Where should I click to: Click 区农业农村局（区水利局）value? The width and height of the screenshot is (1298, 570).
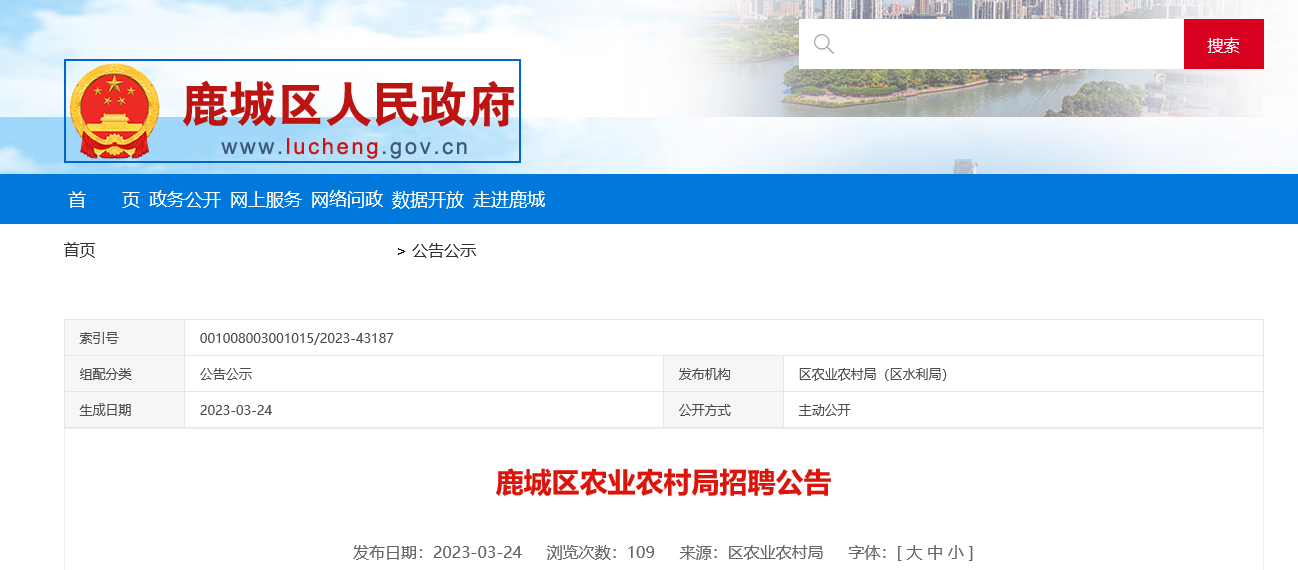tap(873, 374)
